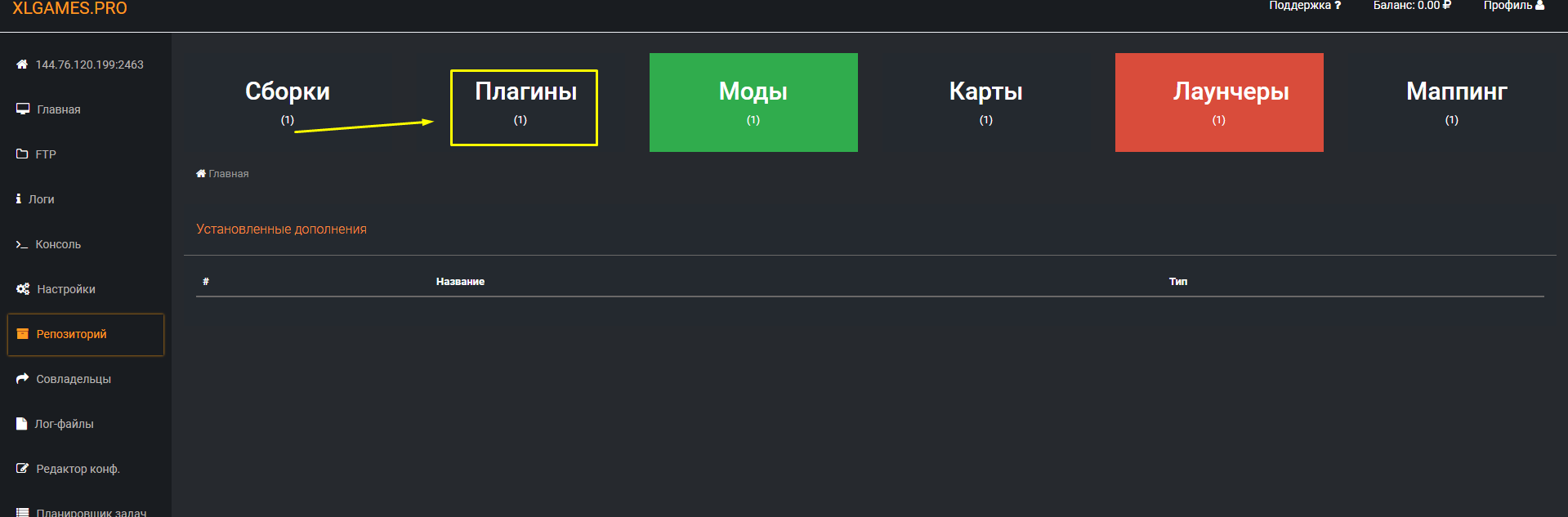Image resolution: width=1568 pixels, height=517 pixels.
Task: Click the Логи info icon
Action: [20, 198]
